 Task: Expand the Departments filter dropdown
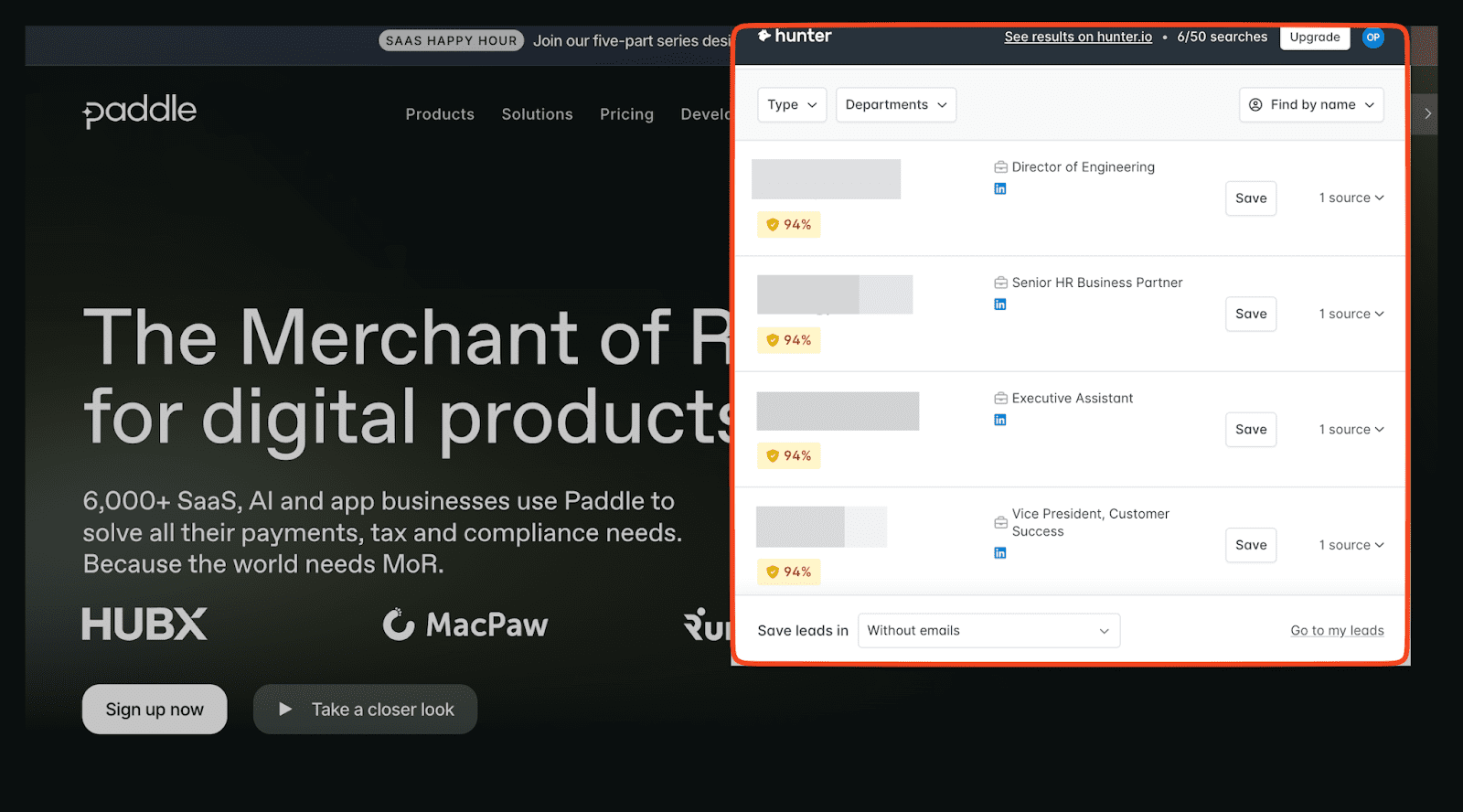[895, 105]
